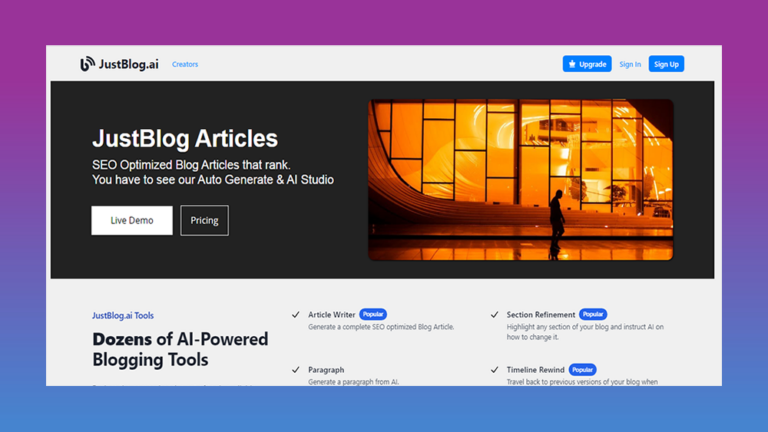Click 'Generate a complete SEO optimized Blog Article' text

[381, 327]
